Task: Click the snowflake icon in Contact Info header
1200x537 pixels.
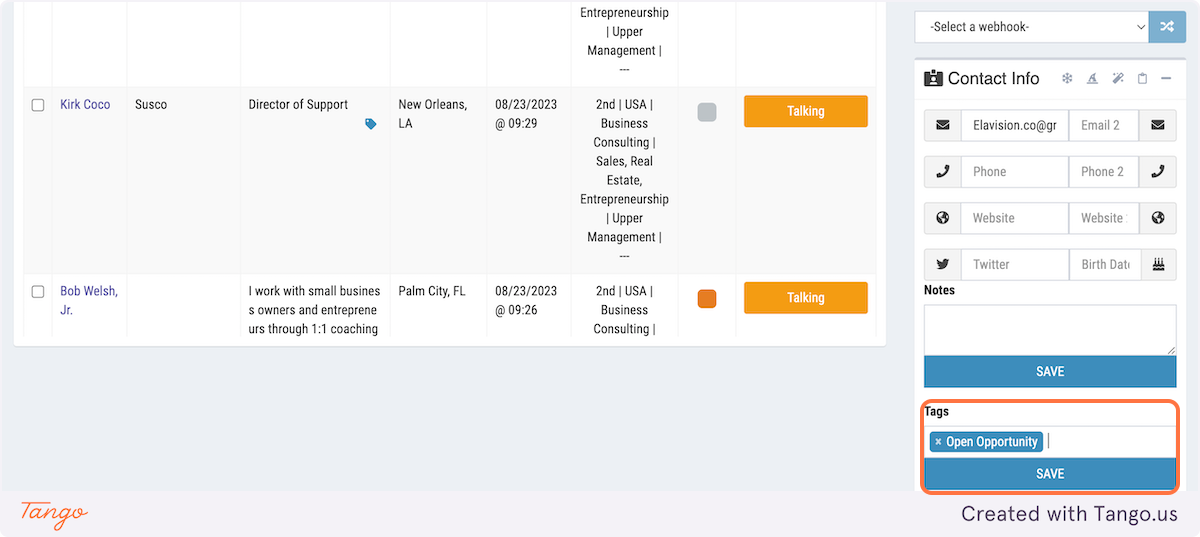Action: point(1067,78)
